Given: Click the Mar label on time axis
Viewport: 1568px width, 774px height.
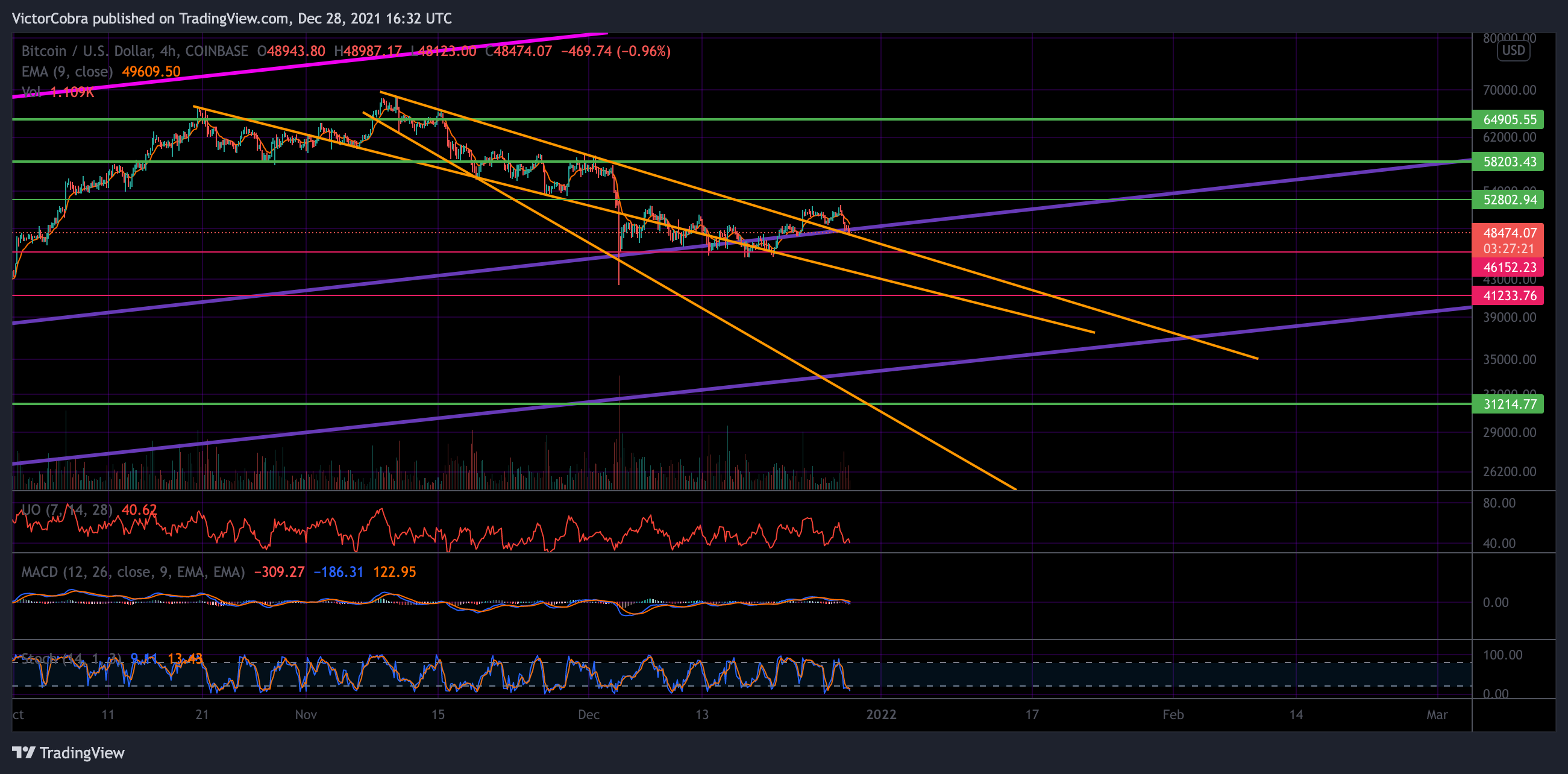Looking at the screenshot, I should pos(1437,714).
